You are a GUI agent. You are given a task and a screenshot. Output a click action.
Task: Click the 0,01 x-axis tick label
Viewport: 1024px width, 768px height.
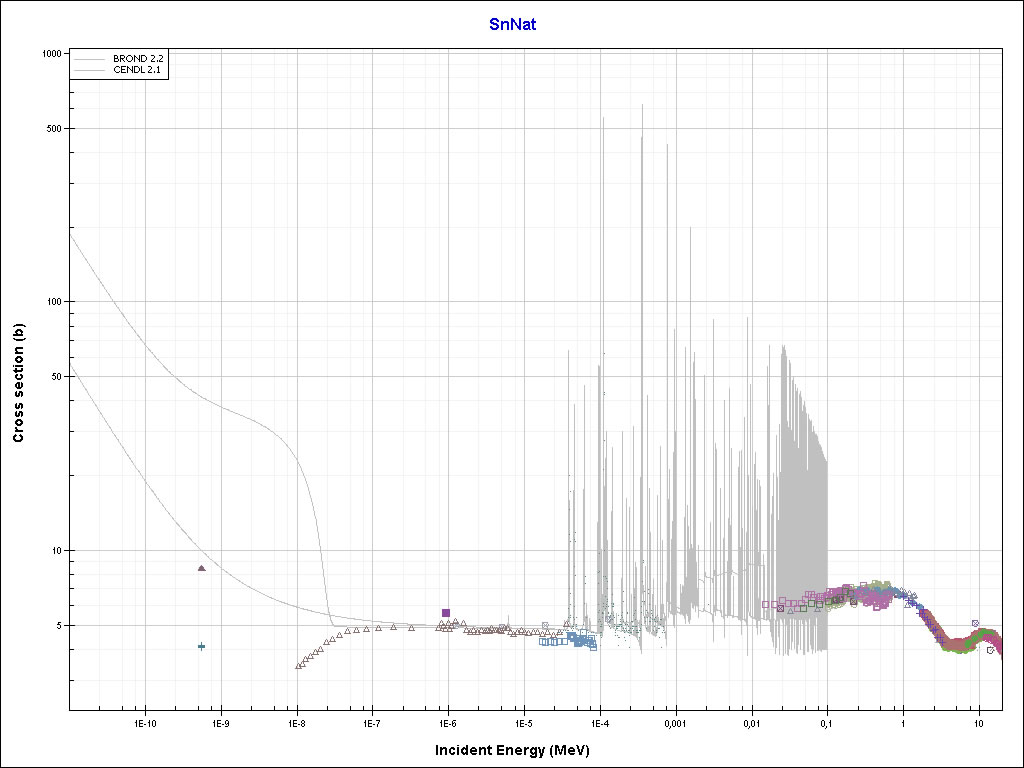pos(750,722)
